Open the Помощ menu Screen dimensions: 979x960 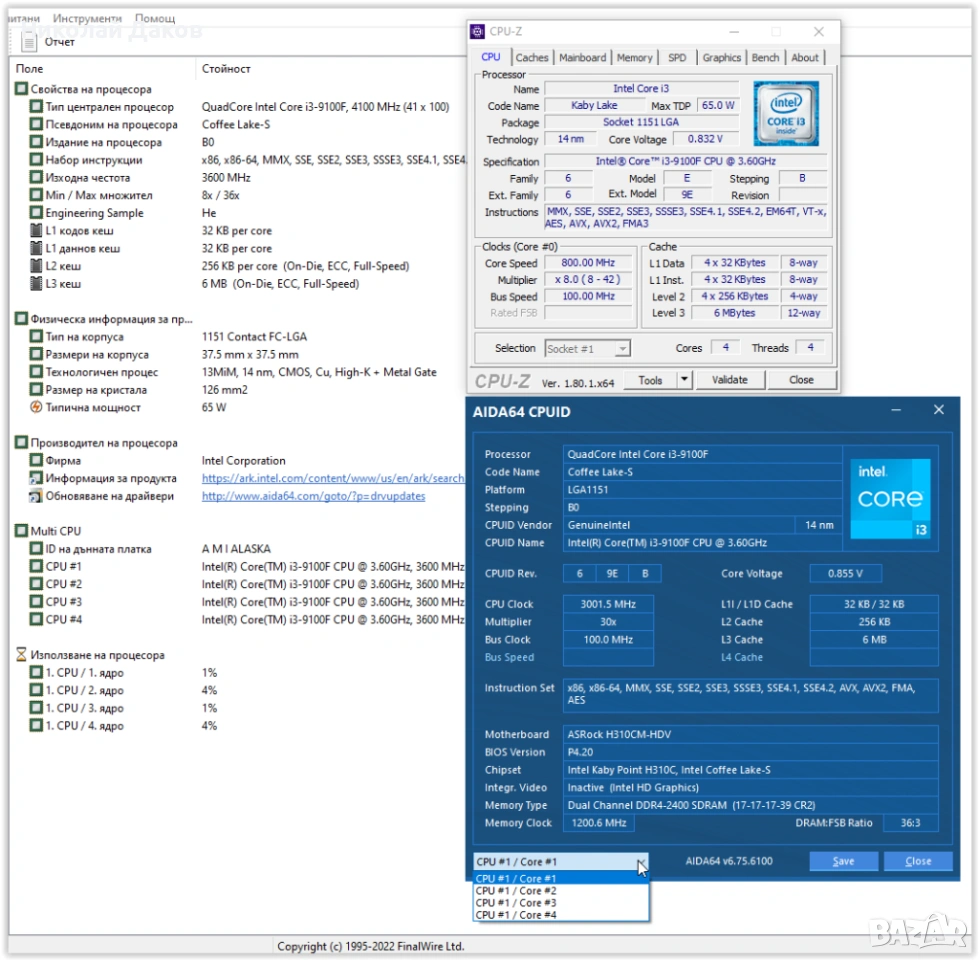point(155,18)
